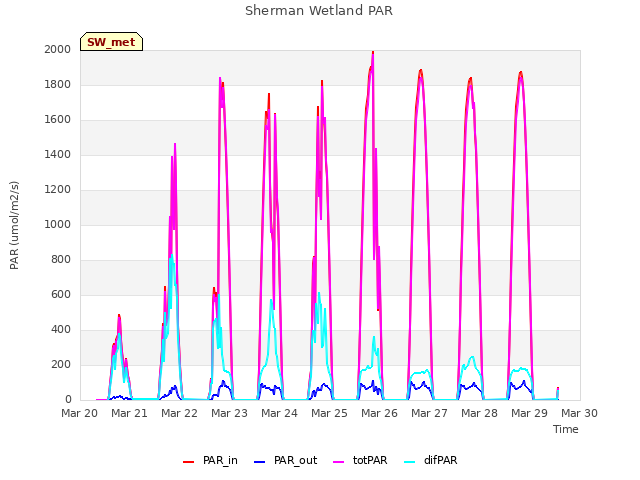Click the Sherman Wetland PAR chart title
This screenshot has height=480, width=640.
click(319, 11)
